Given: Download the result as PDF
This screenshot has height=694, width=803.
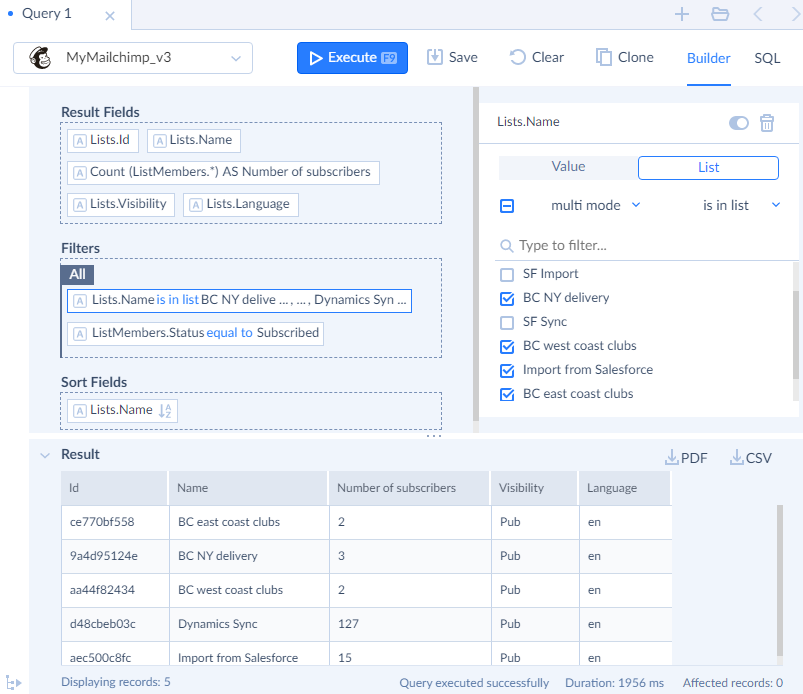Looking at the screenshot, I should 686,457.
